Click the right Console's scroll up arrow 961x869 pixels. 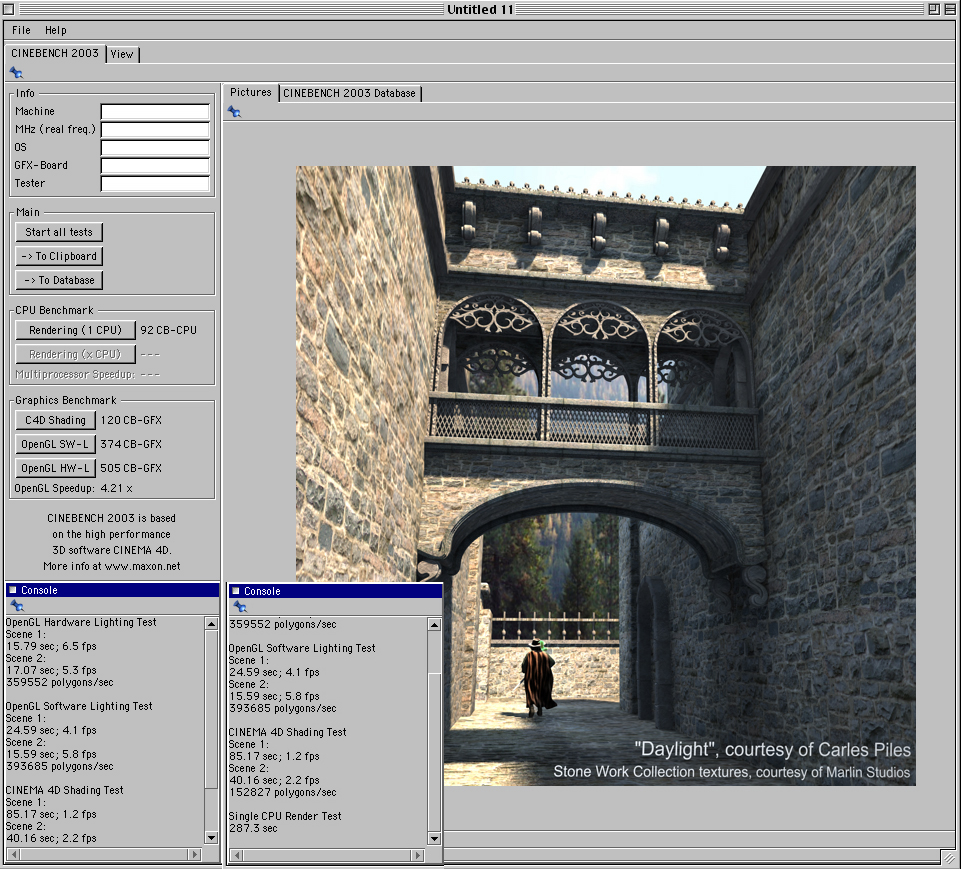point(434,625)
